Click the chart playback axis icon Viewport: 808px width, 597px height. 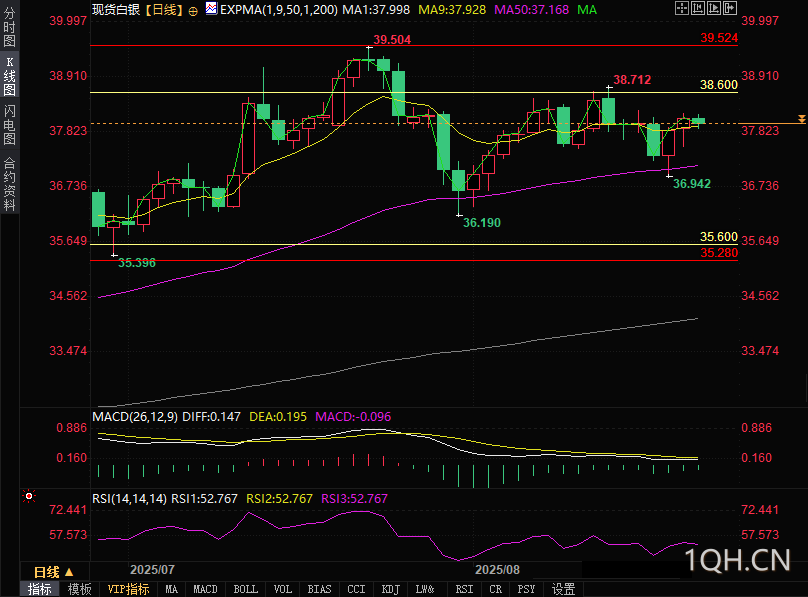pos(714,8)
